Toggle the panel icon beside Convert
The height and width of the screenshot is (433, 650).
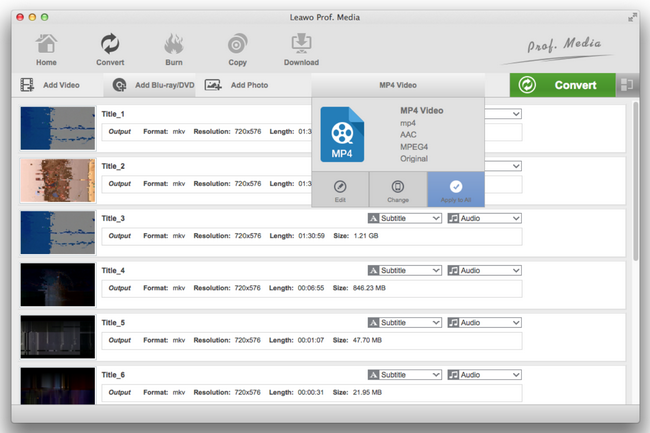pyautogui.click(x=626, y=85)
